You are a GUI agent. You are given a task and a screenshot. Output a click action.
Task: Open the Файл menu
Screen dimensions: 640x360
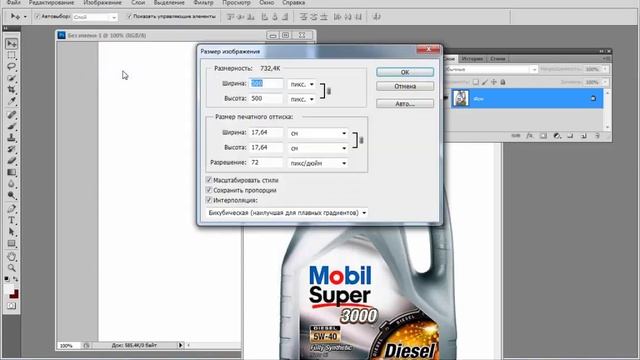(13, 3)
